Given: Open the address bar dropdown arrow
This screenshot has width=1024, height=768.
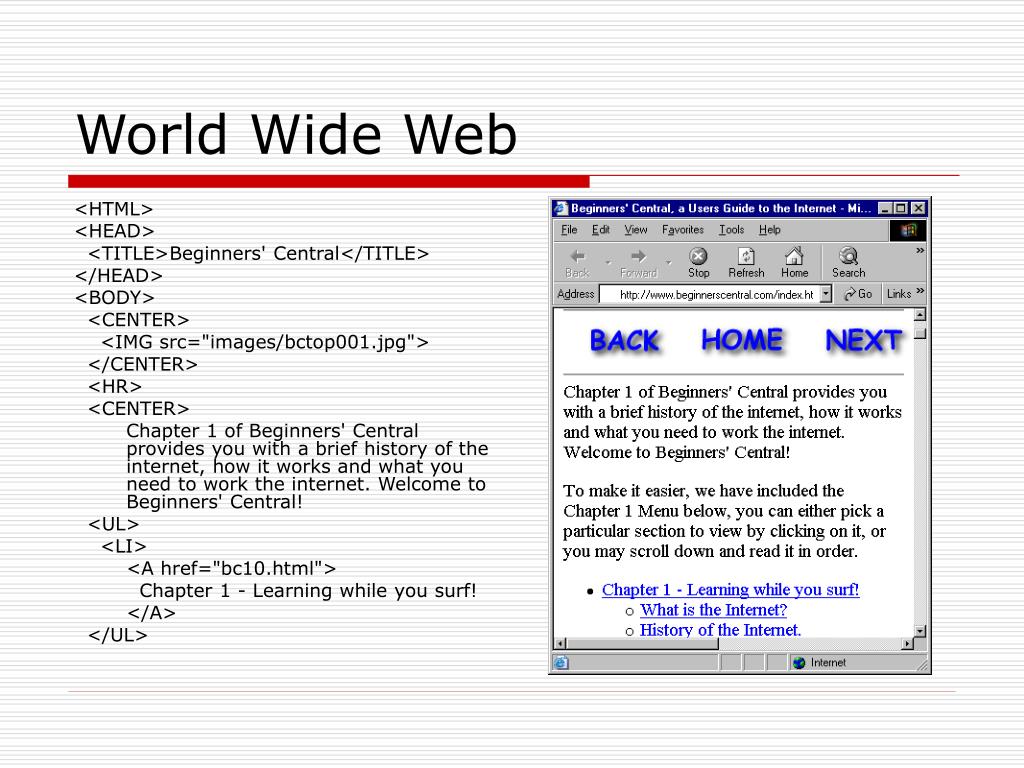Looking at the screenshot, I should [x=826, y=294].
